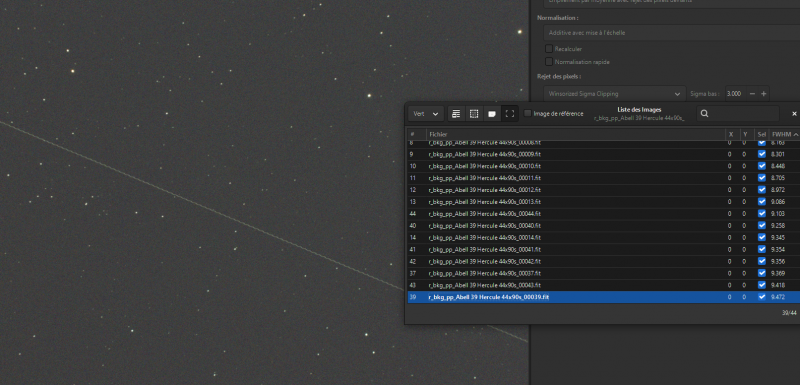Open the Additive avec mise à l'échelle dropdown
800x385 pixels.
(x=671, y=33)
